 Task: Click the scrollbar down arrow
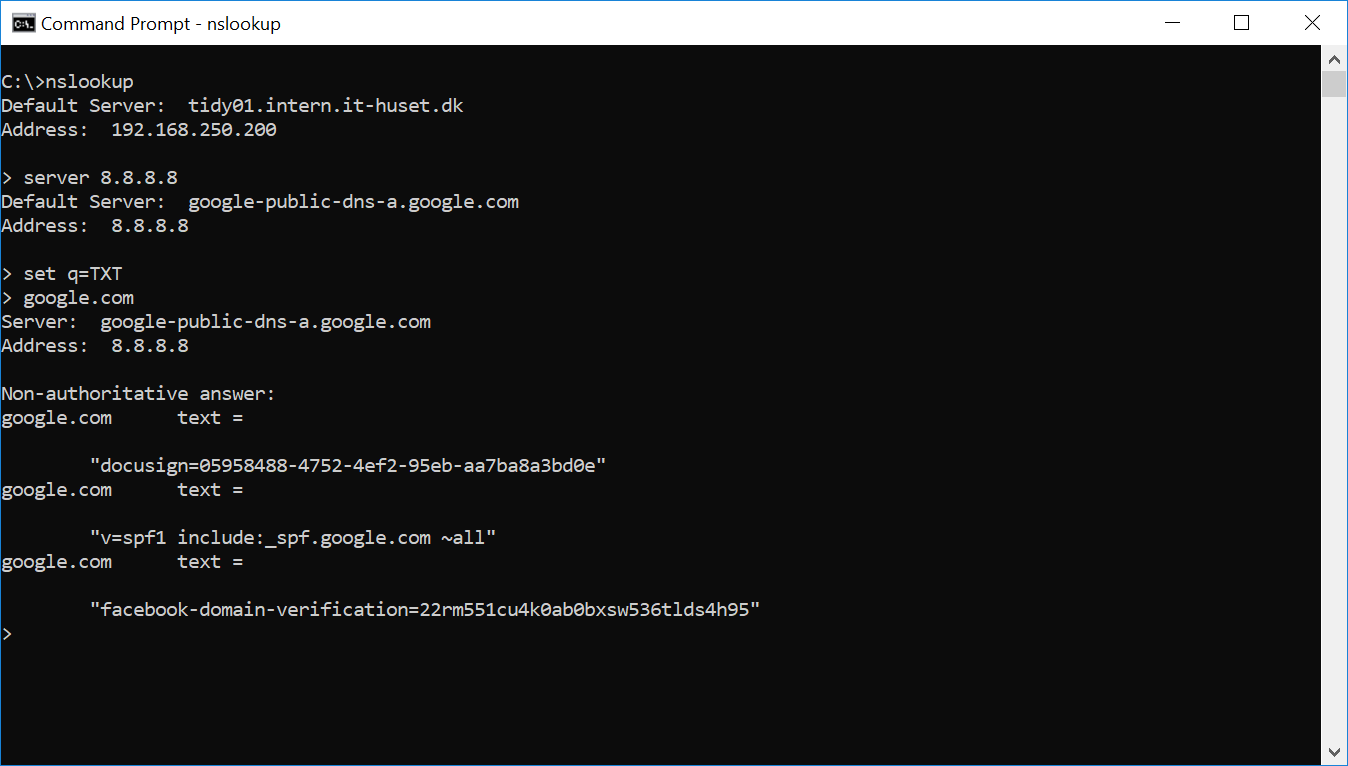[x=1334, y=751]
